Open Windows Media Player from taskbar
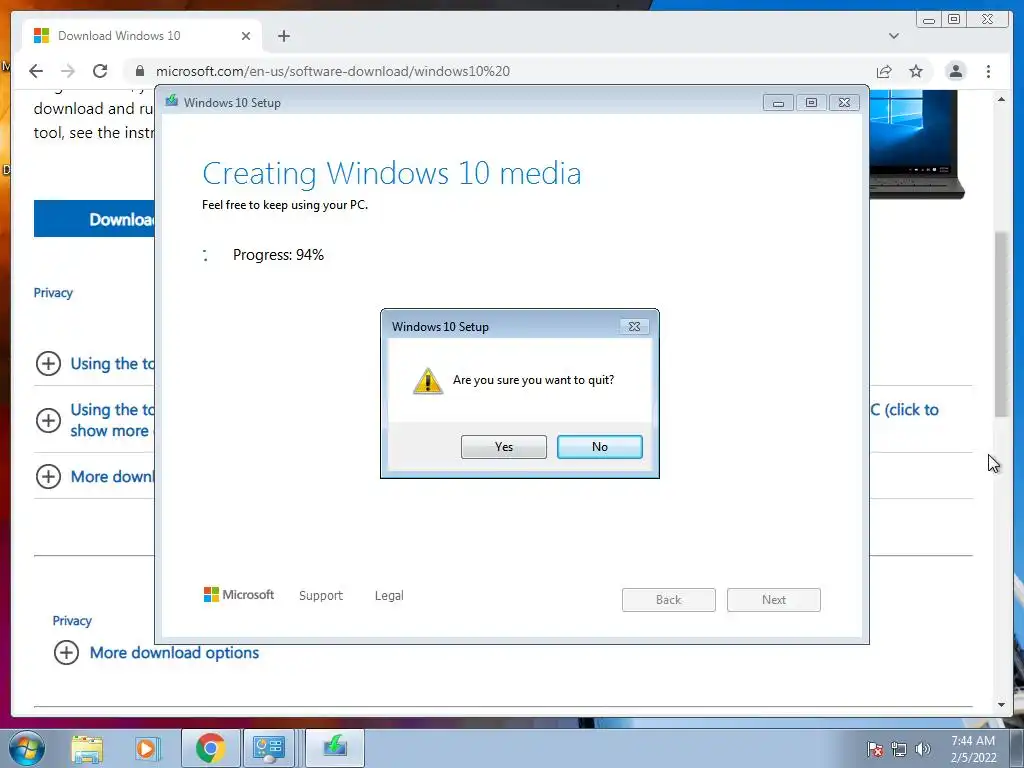 (147, 748)
